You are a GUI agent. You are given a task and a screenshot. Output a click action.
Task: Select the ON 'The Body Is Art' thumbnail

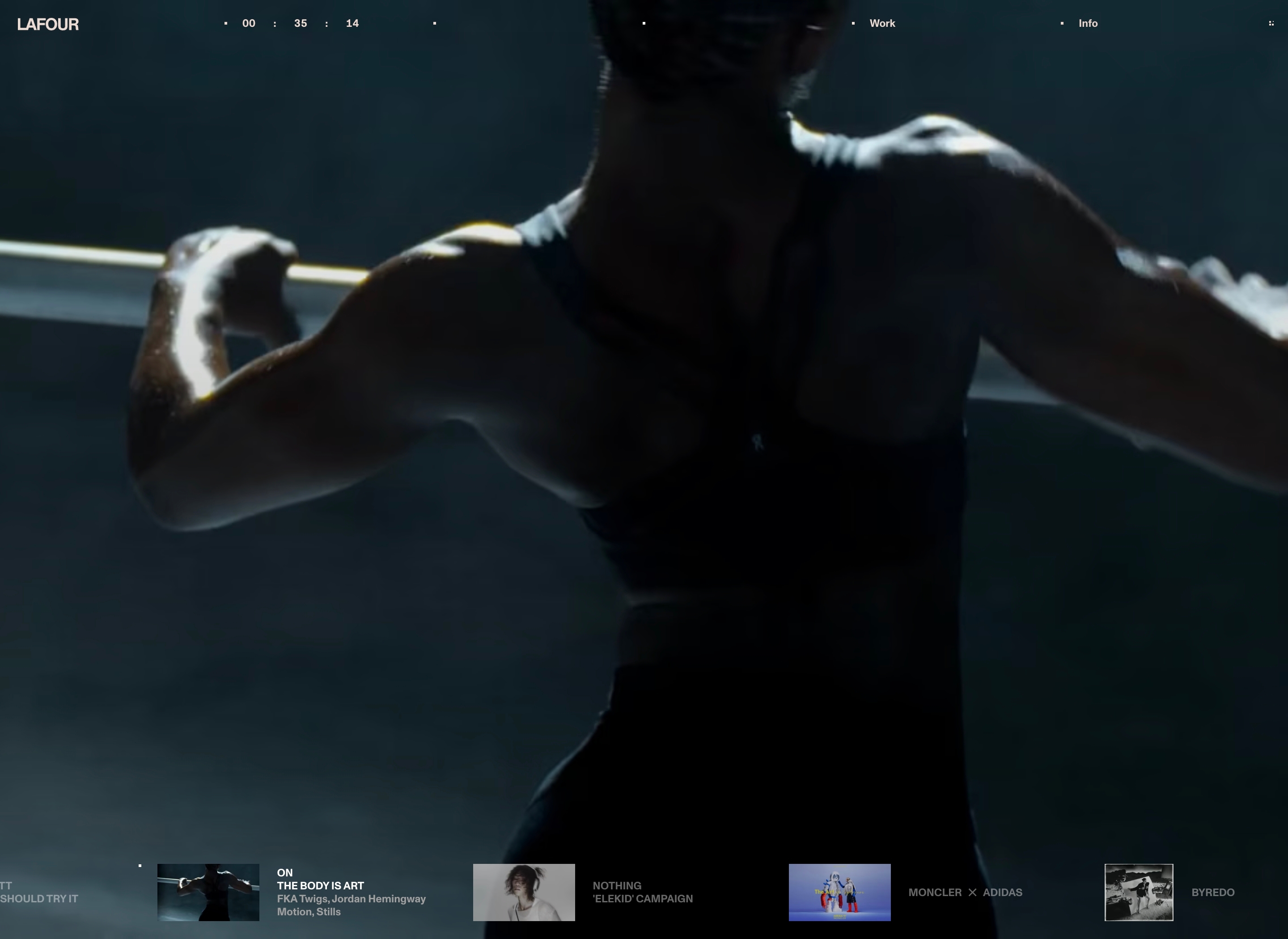point(208,892)
